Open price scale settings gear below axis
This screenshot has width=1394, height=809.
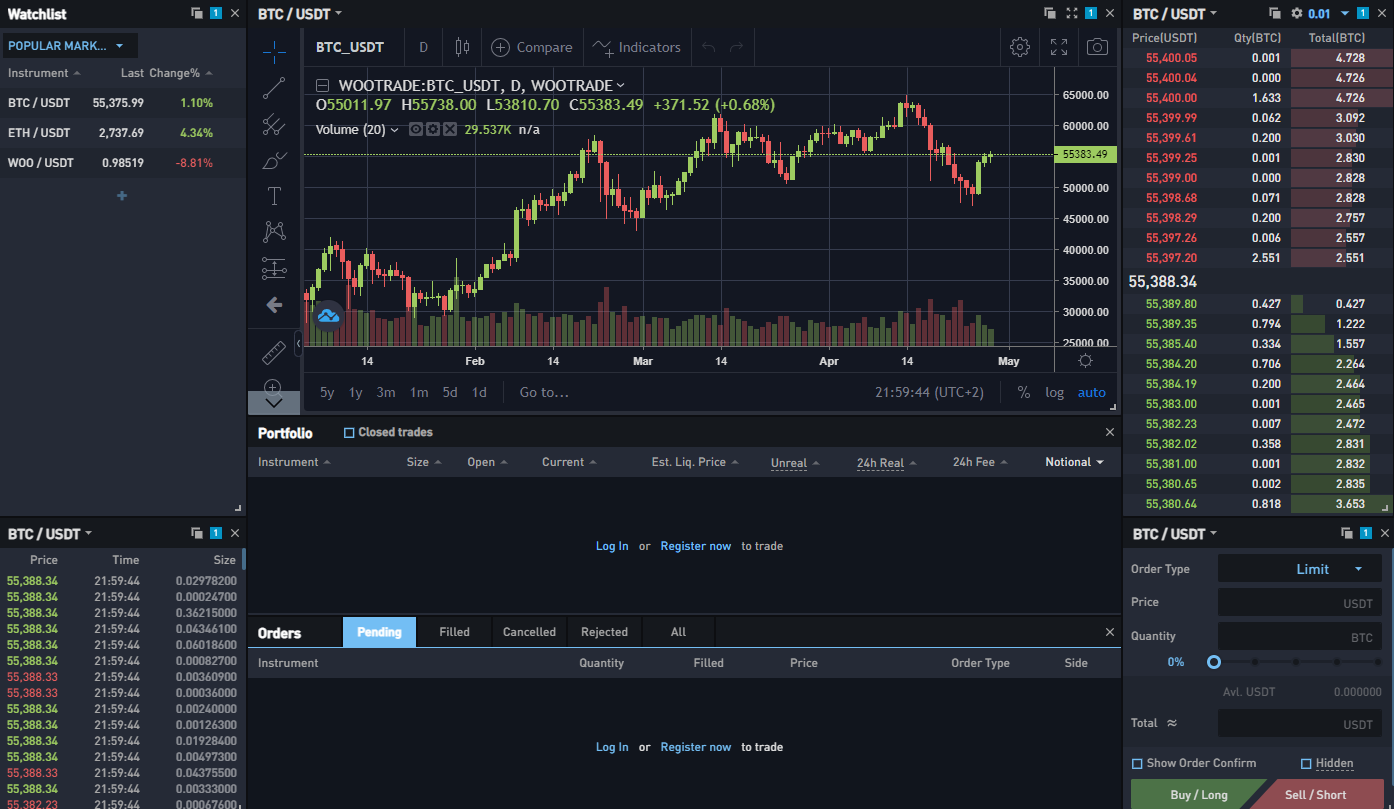[x=1085, y=361]
